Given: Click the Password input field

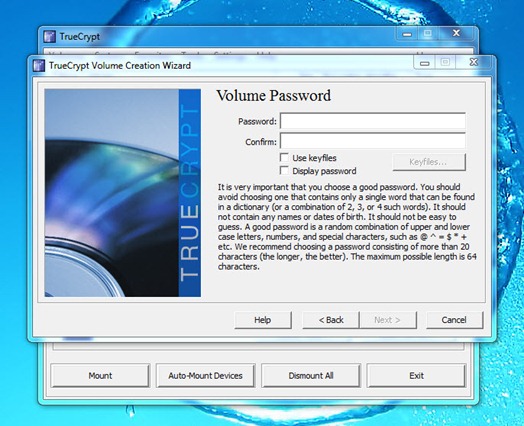Looking at the screenshot, I should pos(373,121).
